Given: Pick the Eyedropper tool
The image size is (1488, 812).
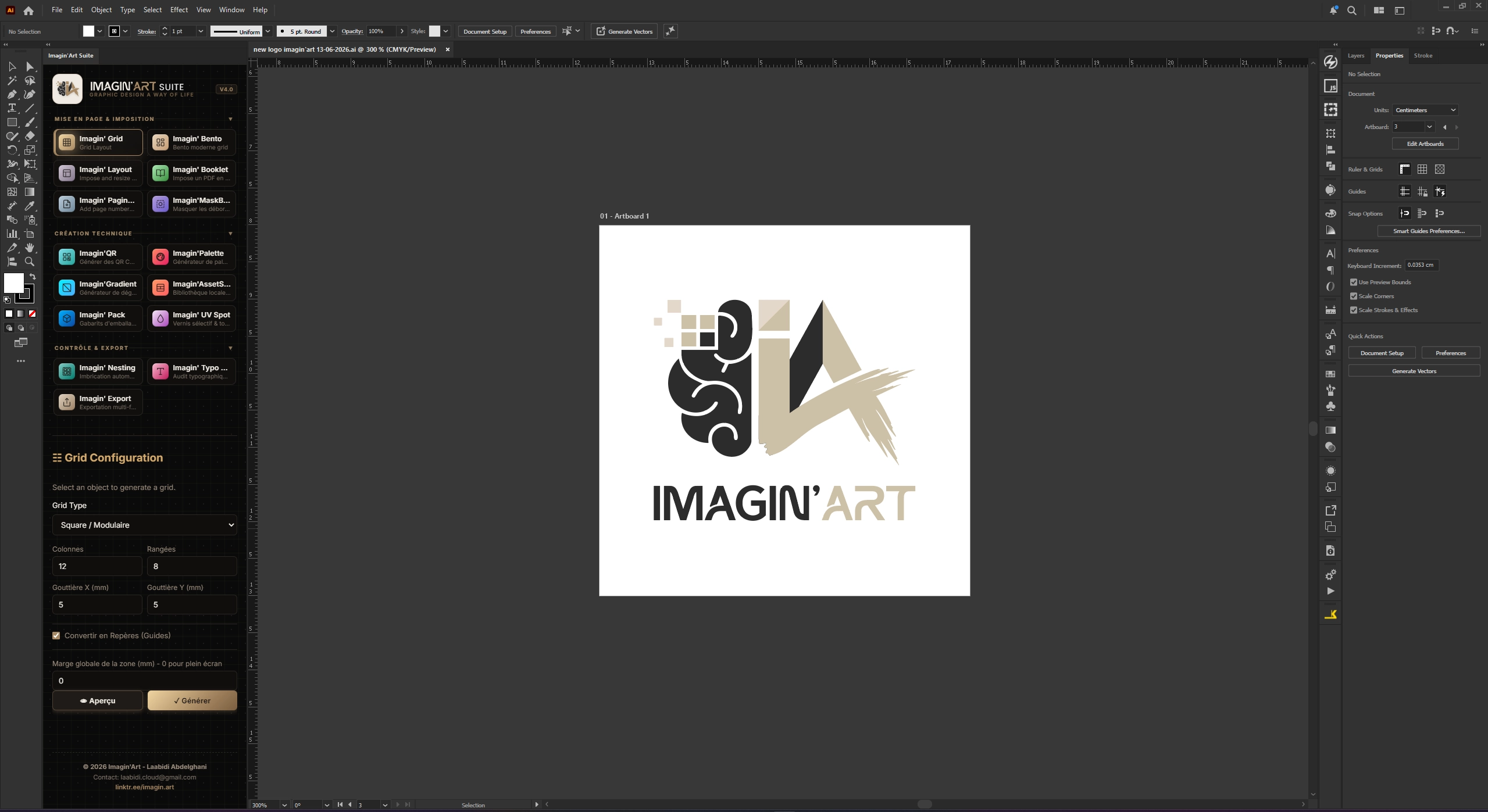Looking at the screenshot, I should click(30, 206).
